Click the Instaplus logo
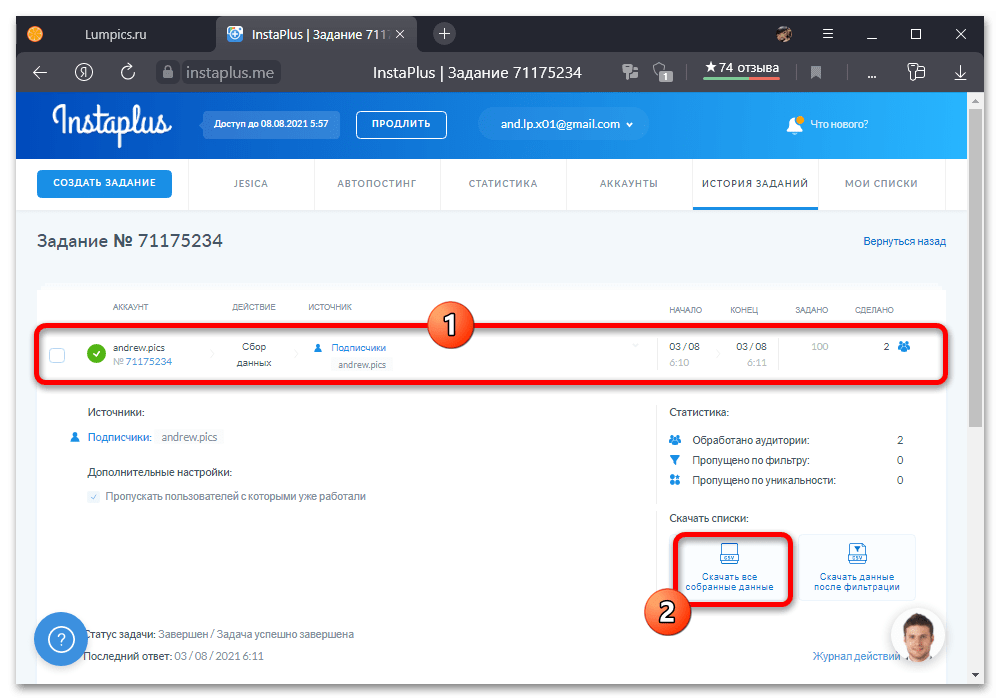 pos(112,123)
